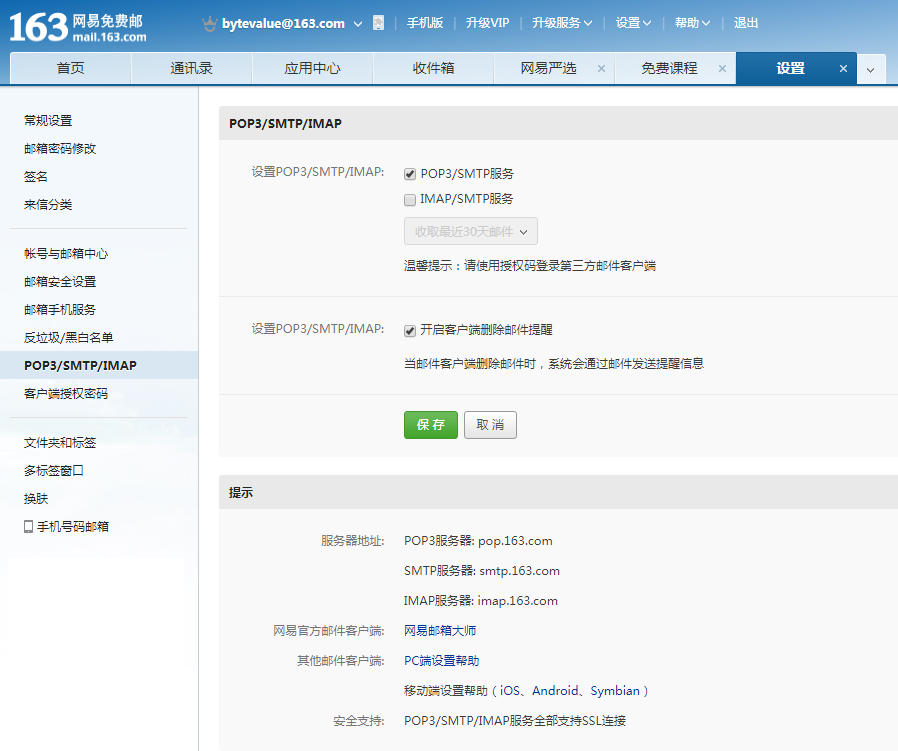This screenshot has width=898, height=751.
Task: Open the 收取最近30天邮件 dropdown
Action: point(470,232)
